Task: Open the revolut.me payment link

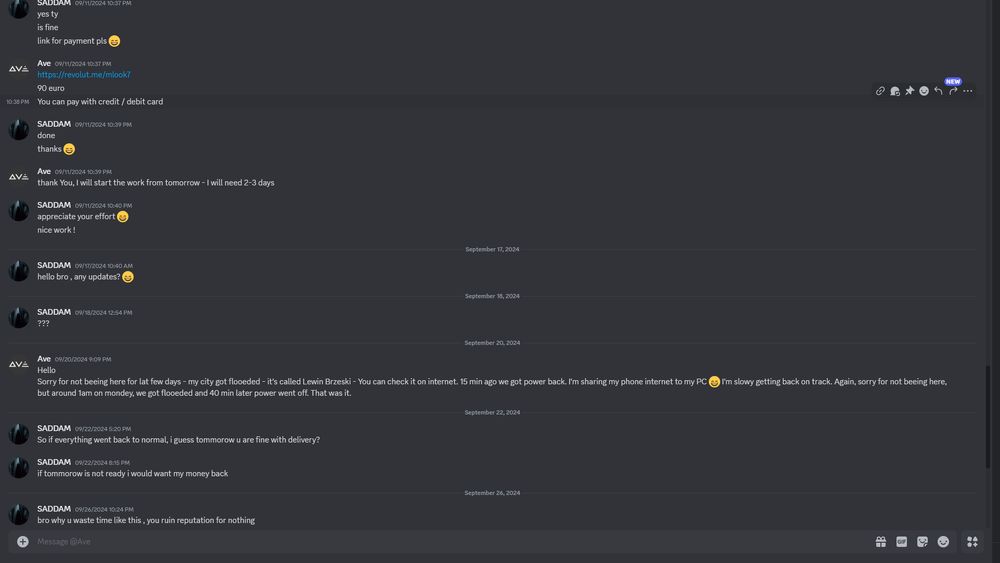Action: (84, 75)
